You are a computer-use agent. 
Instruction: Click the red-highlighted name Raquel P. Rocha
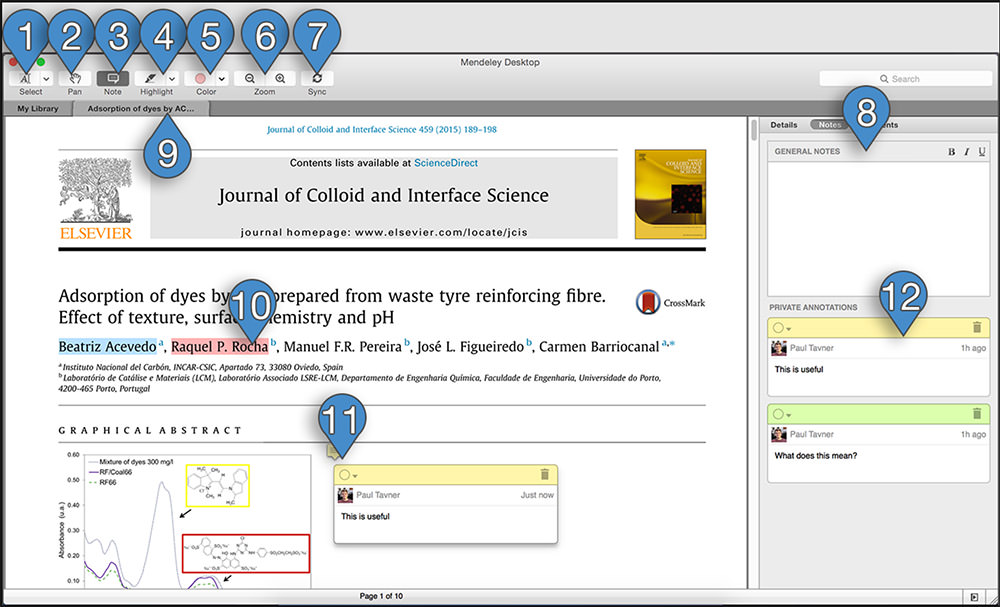tap(219, 346)
